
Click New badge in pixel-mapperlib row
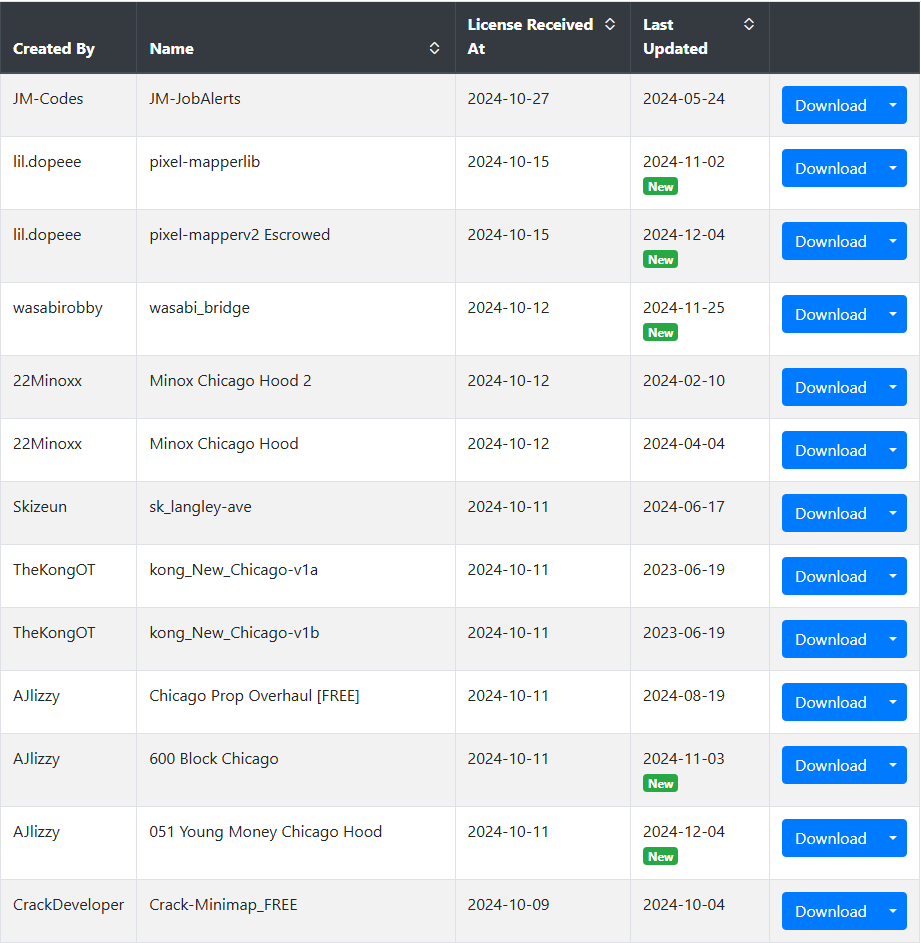point(661,186)
